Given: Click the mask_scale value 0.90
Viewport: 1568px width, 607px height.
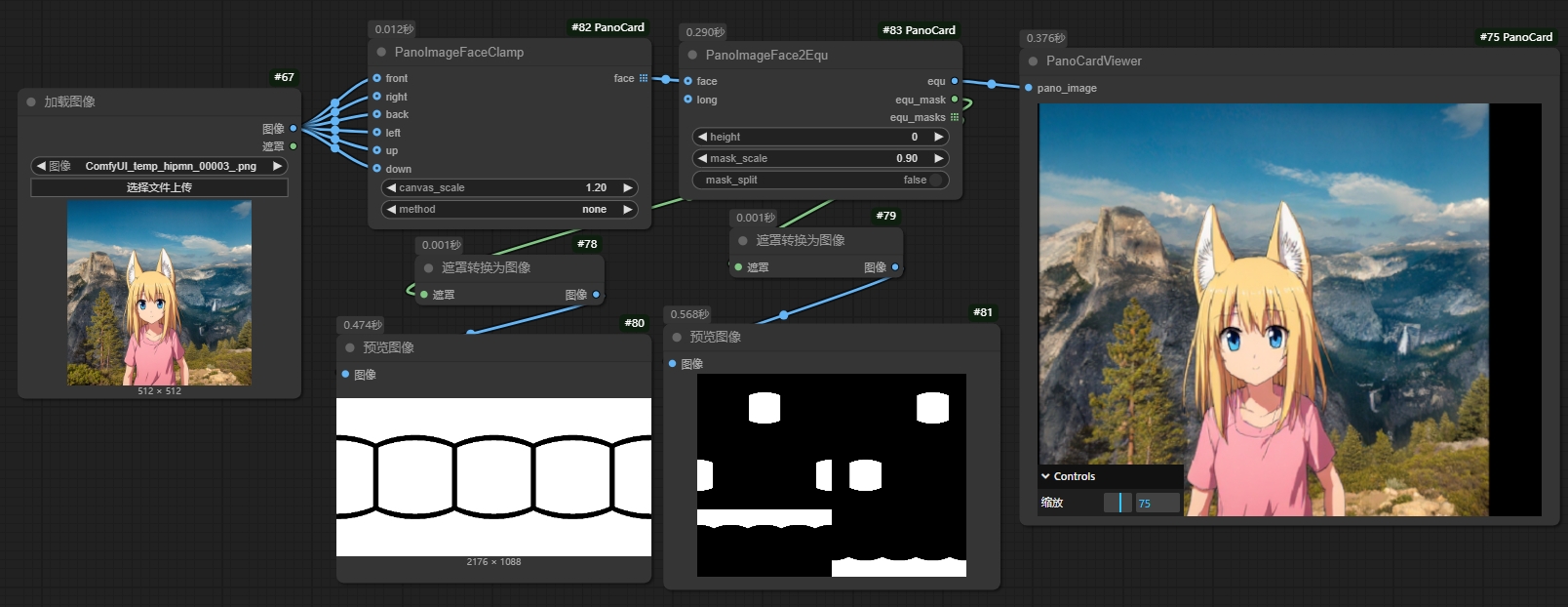Looking at the screenshot, I should click(907, 158).
